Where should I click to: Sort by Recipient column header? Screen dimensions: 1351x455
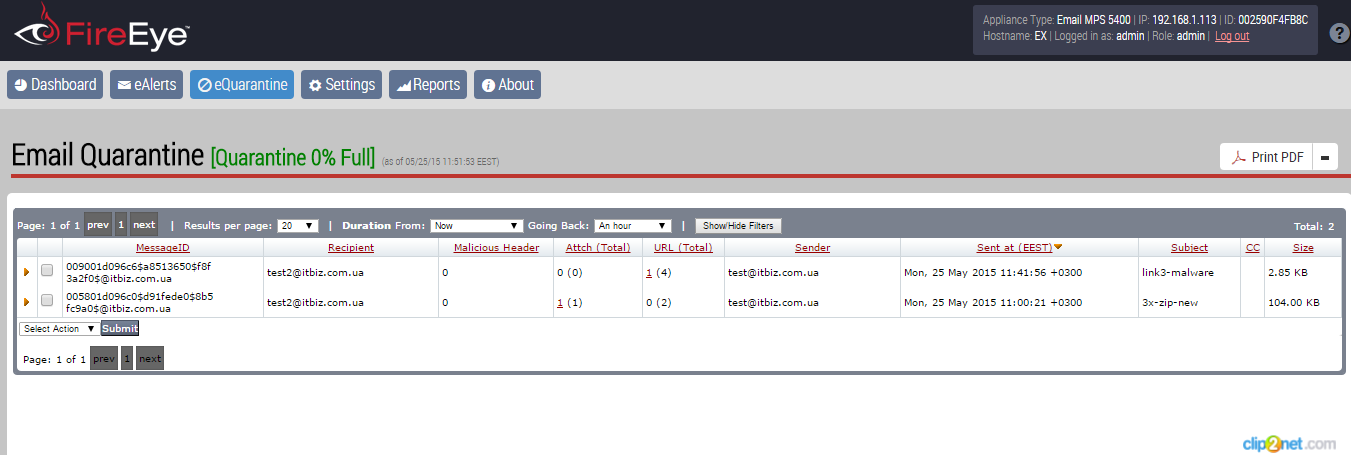click(x=351, y=248)
